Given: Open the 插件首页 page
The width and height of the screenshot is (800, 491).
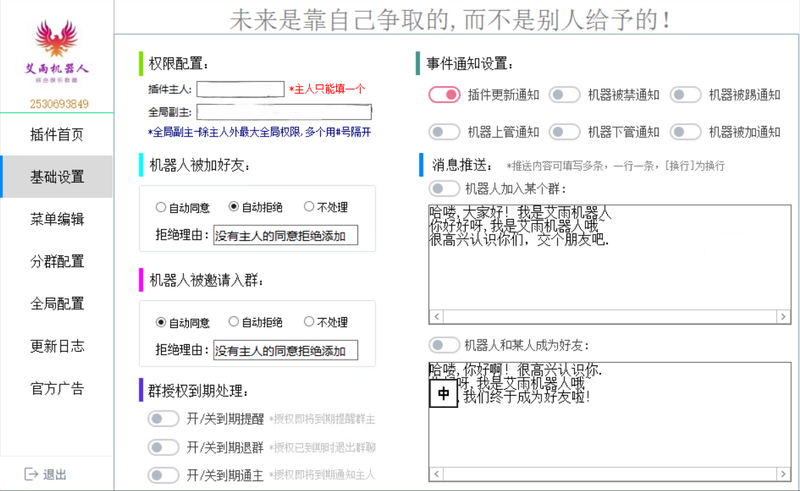Looking at the screenshot, I should pos(57,135).
